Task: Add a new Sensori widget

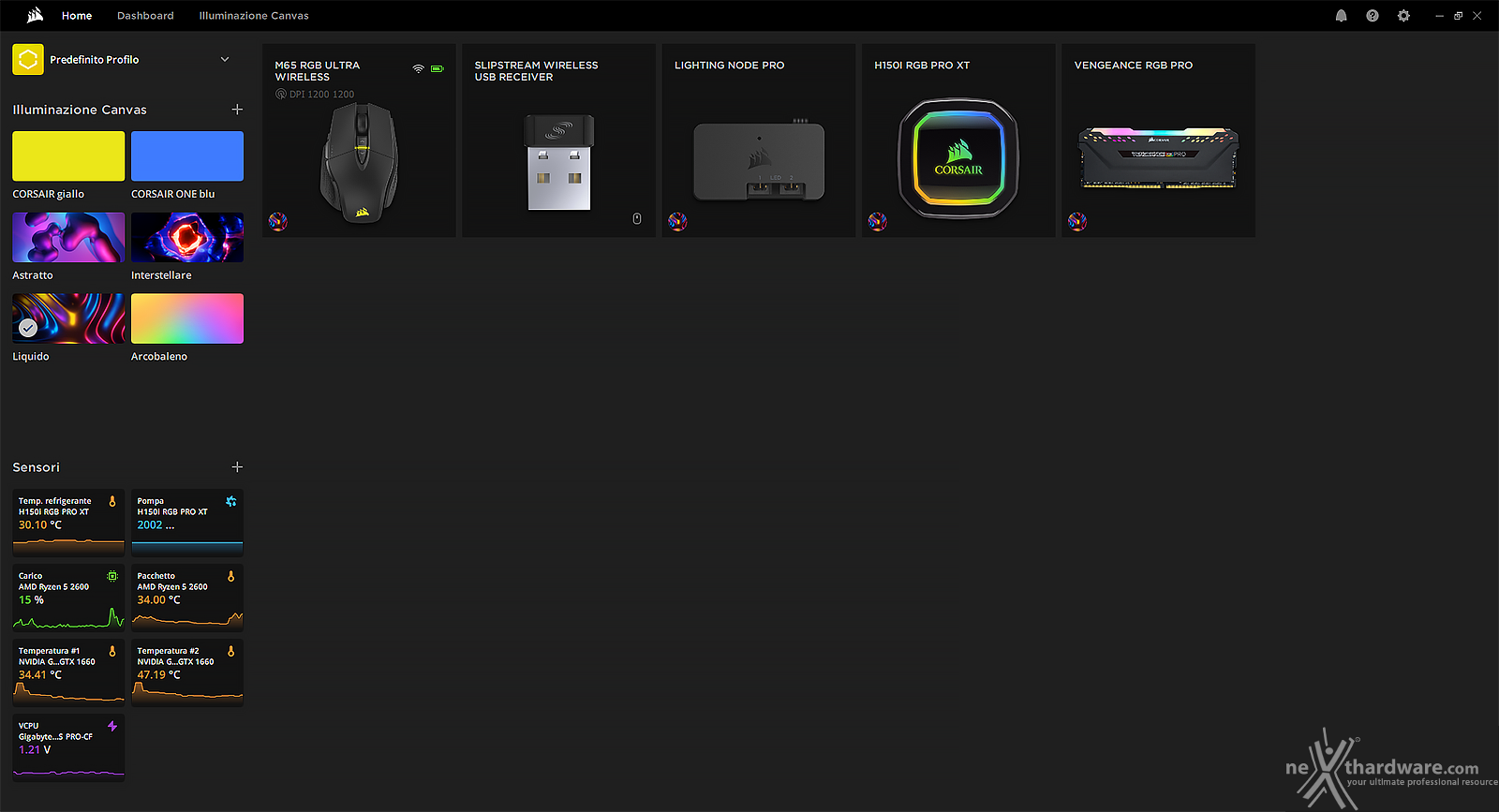Action: [237, 466]
